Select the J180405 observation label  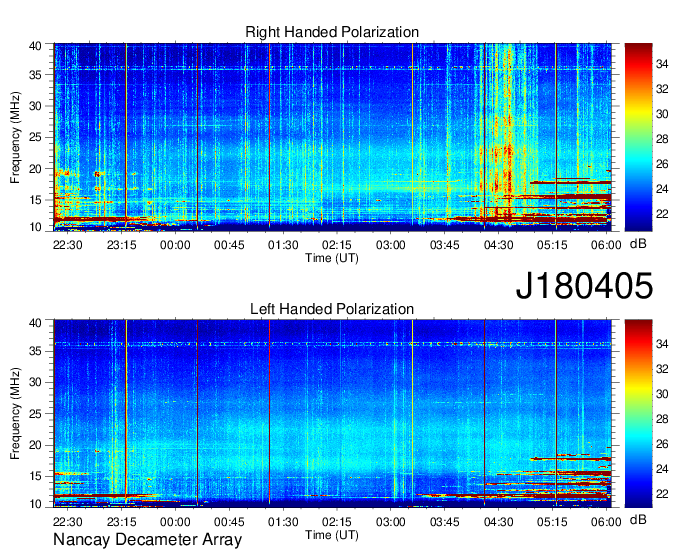click(584, 285)
